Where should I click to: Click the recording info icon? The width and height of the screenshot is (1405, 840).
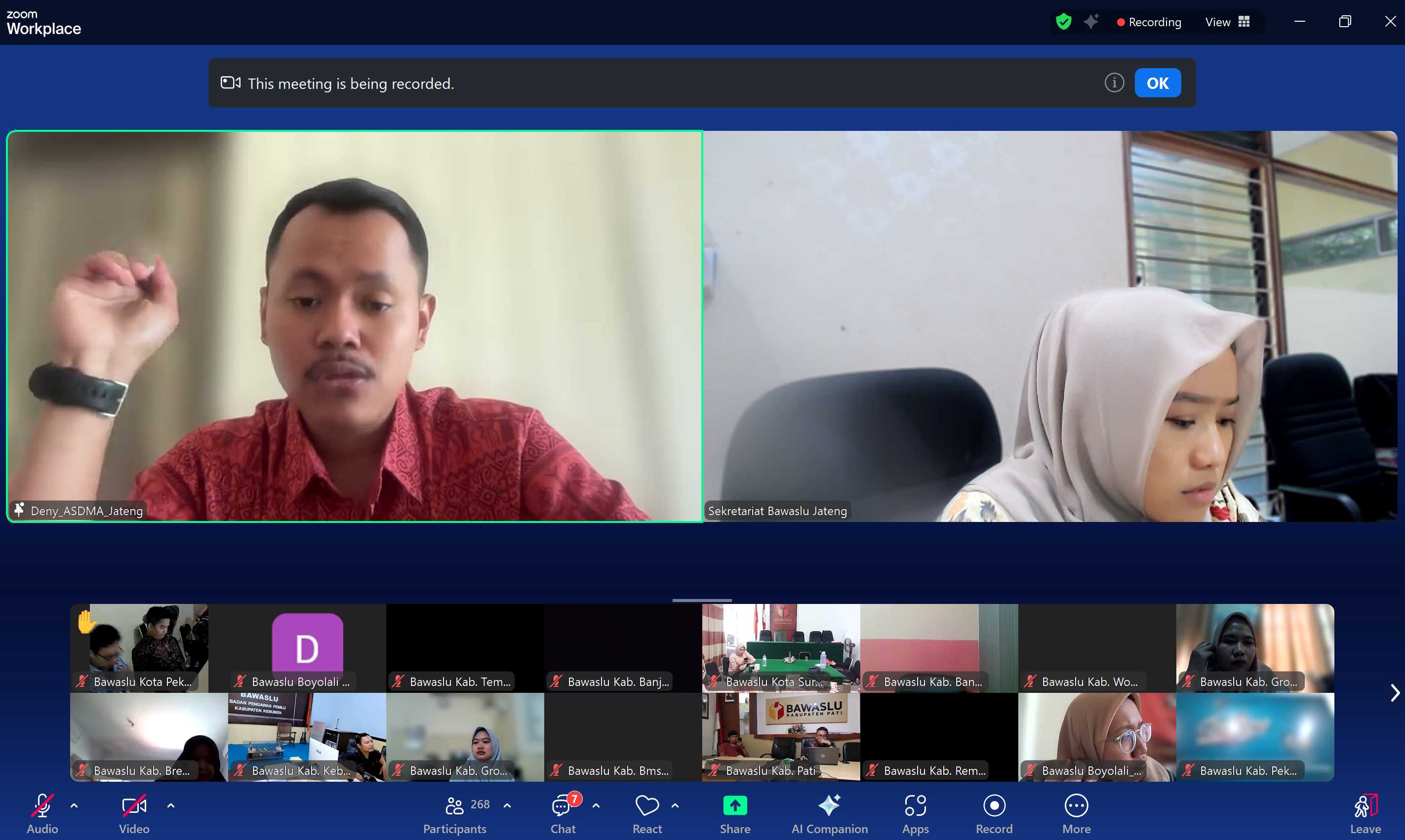[1114, 82]
